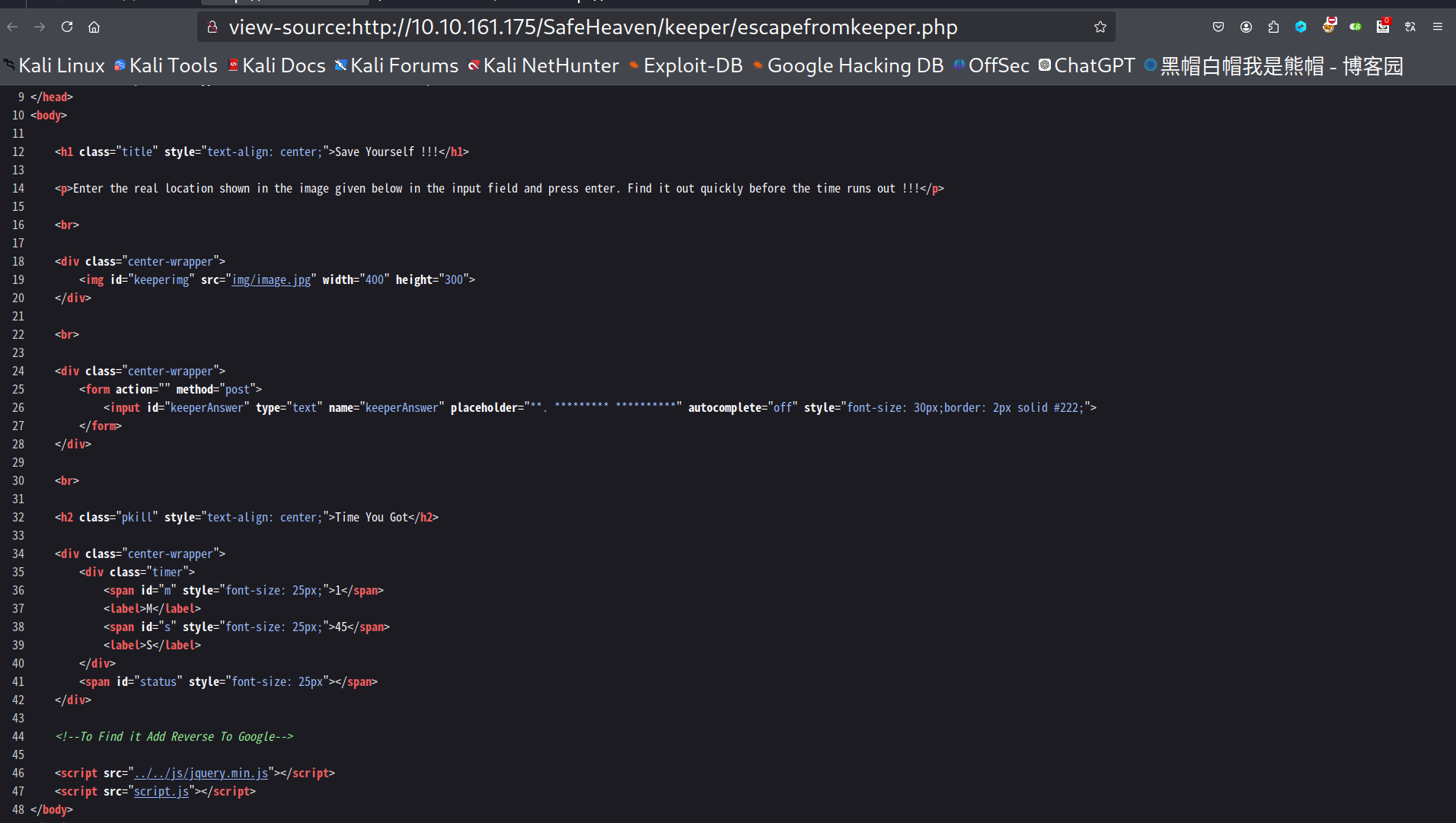1456x823 pixels.
Task: Click the form method "post" value
Action: pyautogui.click(x=241, y=389)
